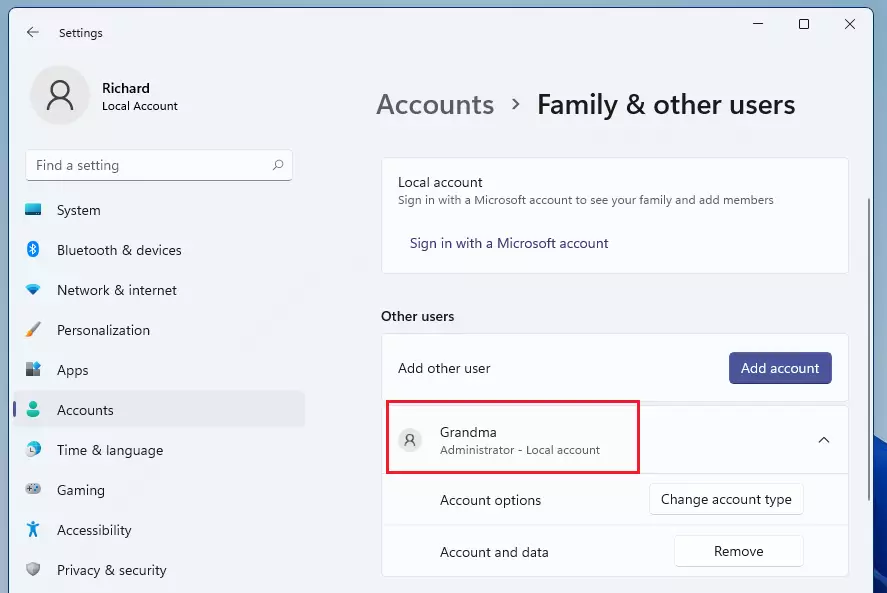Go to Accounts in the breadcrumb
Screen dimensions: 887x593
(435, 105)
